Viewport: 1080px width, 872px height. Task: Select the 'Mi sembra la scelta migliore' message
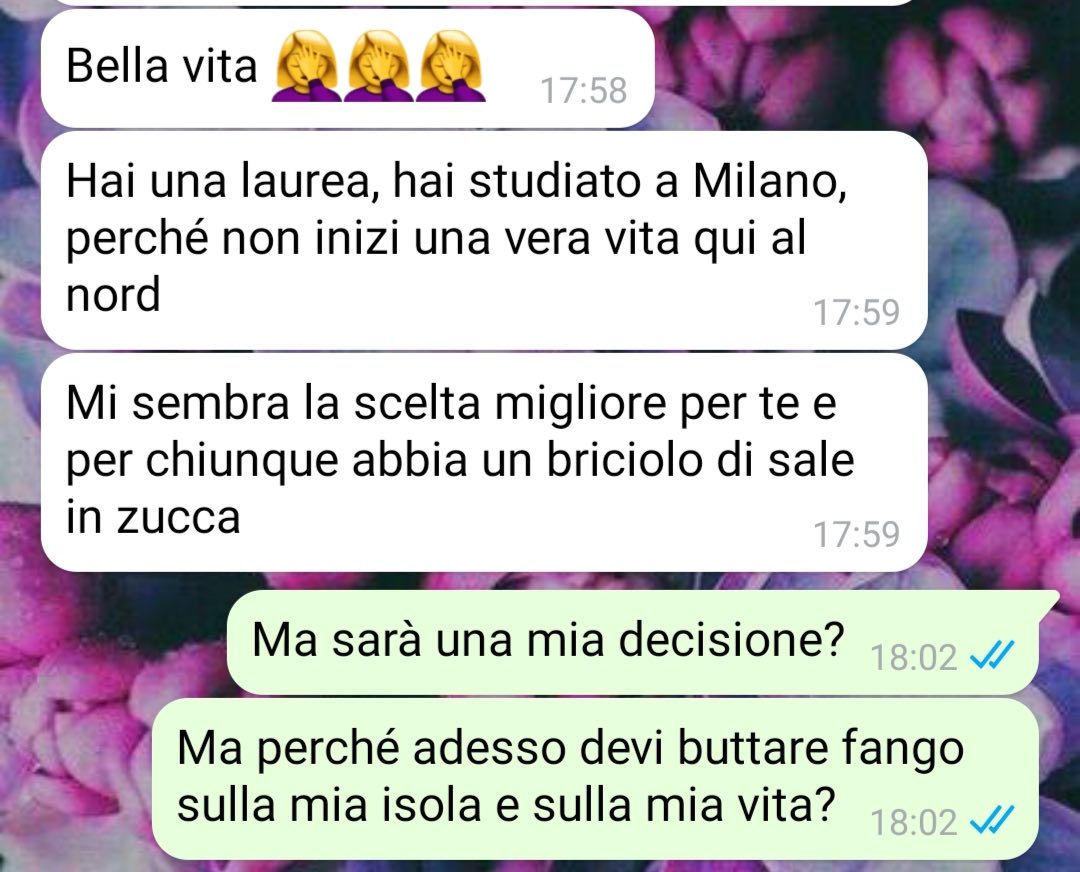tap(484, 462)
